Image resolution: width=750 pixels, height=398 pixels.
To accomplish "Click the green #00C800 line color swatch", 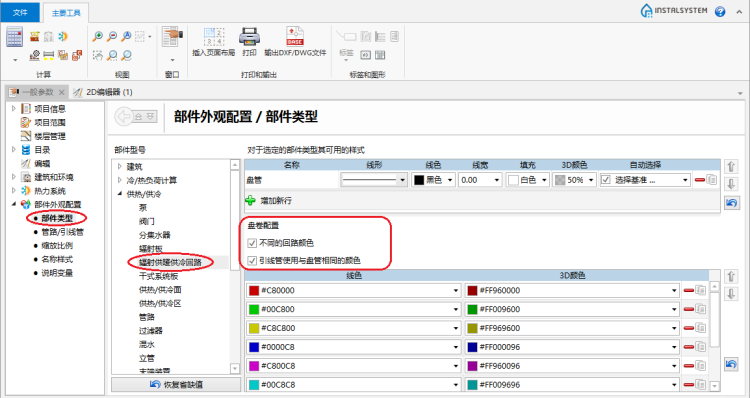I will (x=254, y=309).
